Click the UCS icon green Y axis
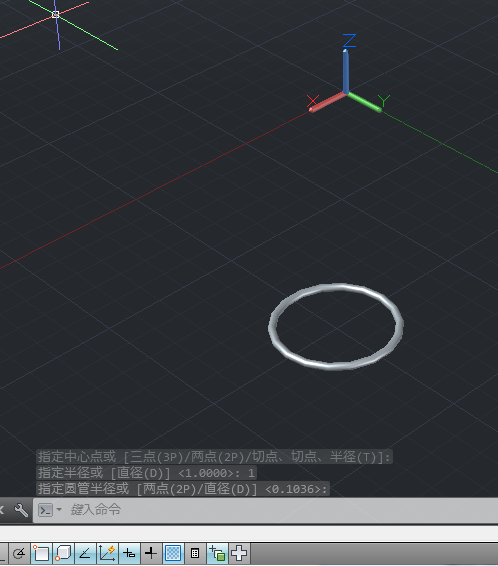This screenshot has height=566, width=498. coord(364,102)
